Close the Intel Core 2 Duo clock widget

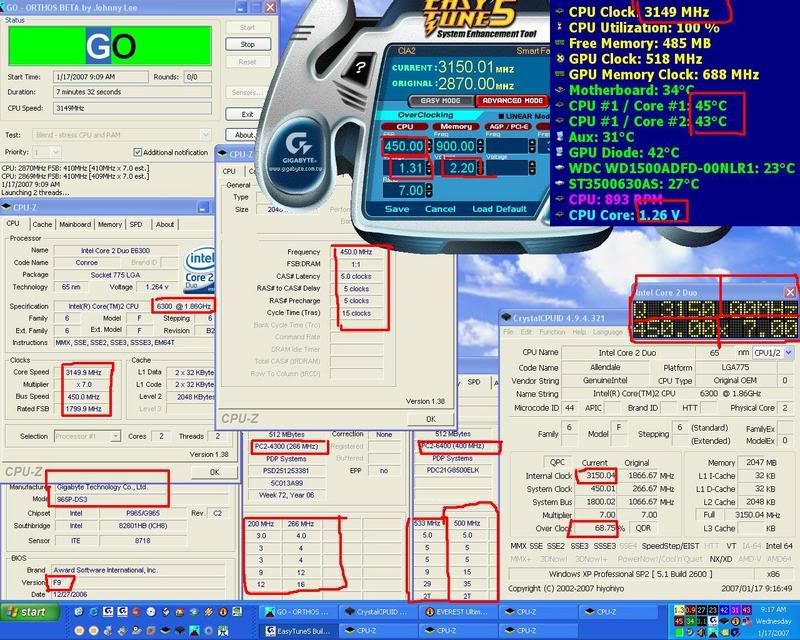[x=790, y=292]
